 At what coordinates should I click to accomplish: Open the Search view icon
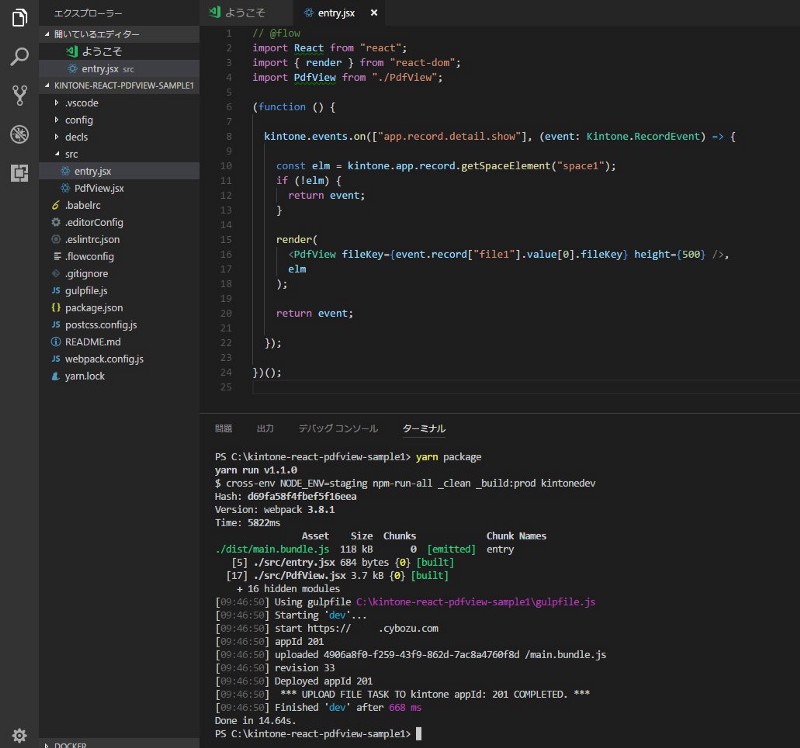19,56
